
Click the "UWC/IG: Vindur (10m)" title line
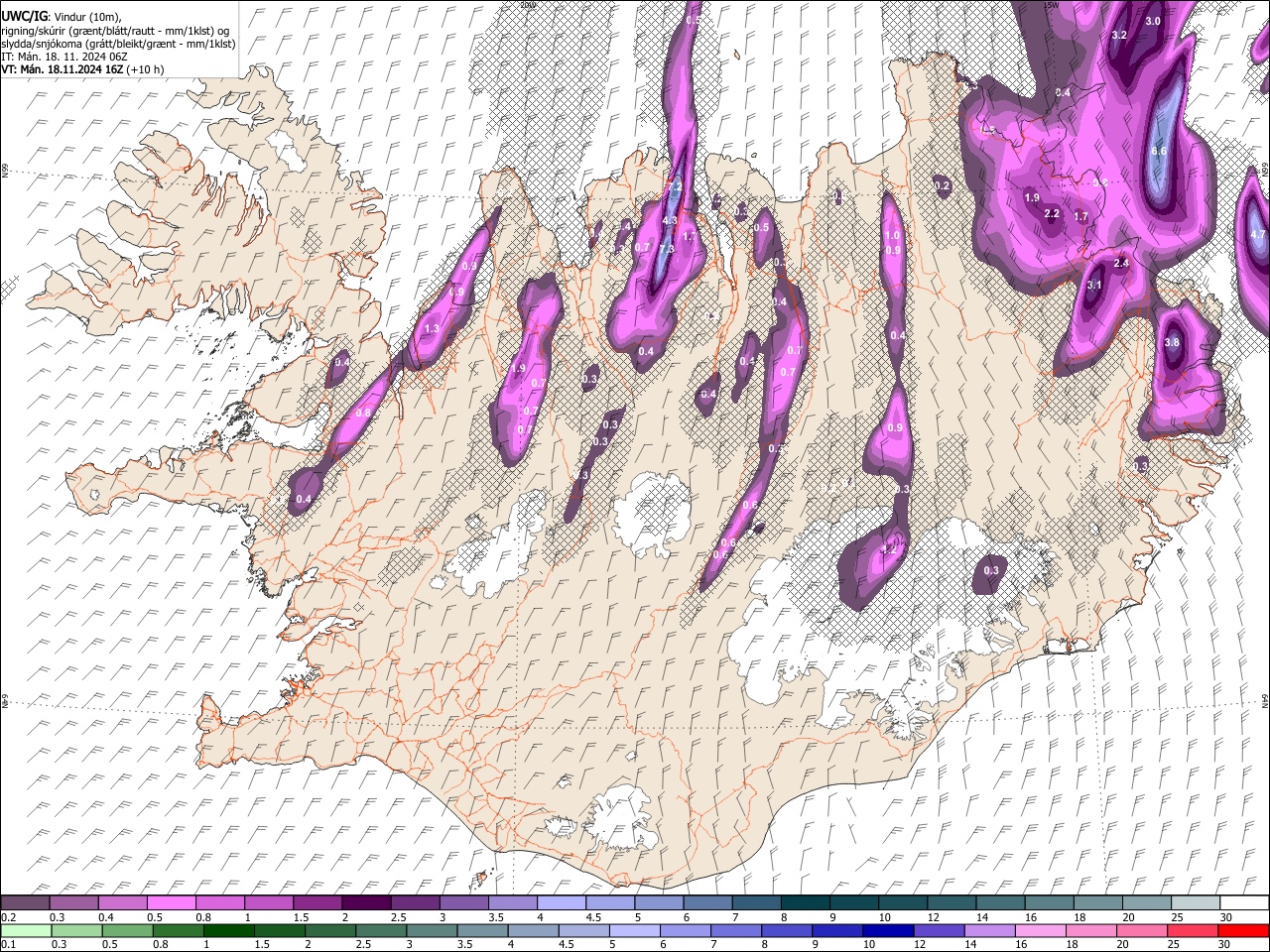63,17
